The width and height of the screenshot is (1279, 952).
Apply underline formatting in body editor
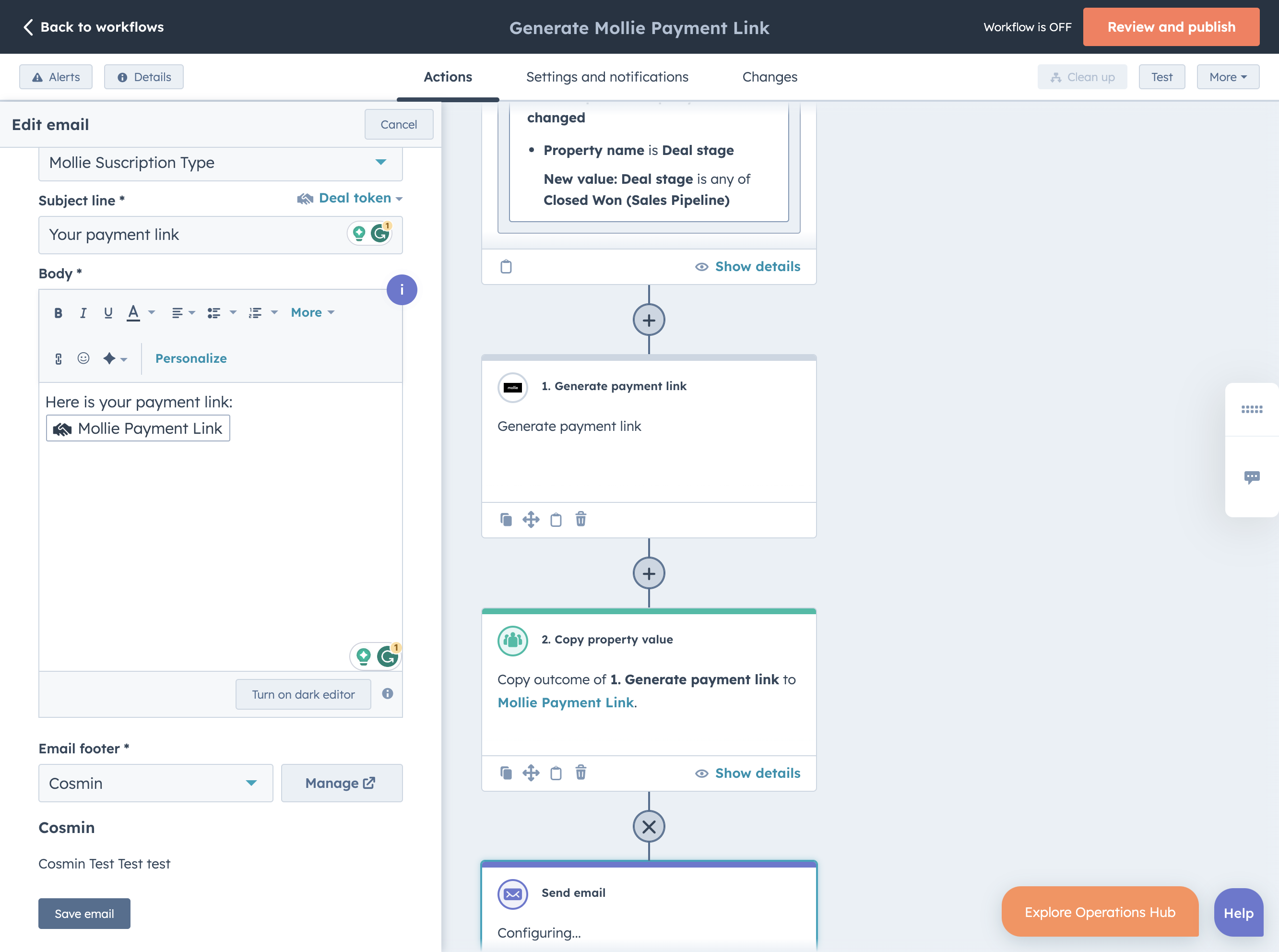[x=108, y=313]
